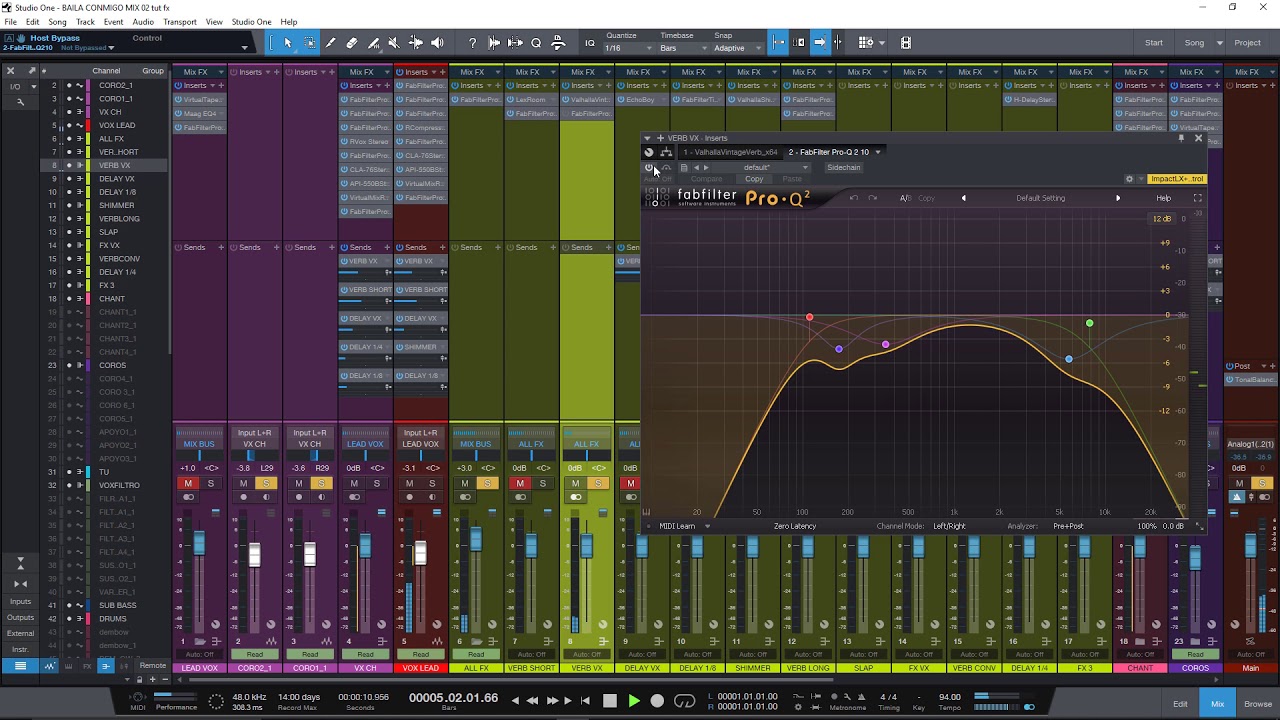Click Pro-Q 2 undo arrow
The height and width of the screenshot is (720, 1280).
tap(853, 198)
